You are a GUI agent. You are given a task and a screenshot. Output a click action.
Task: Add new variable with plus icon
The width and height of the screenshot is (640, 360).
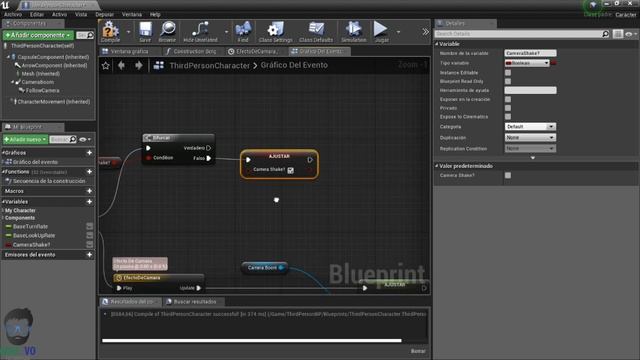(x=89, y=202)
